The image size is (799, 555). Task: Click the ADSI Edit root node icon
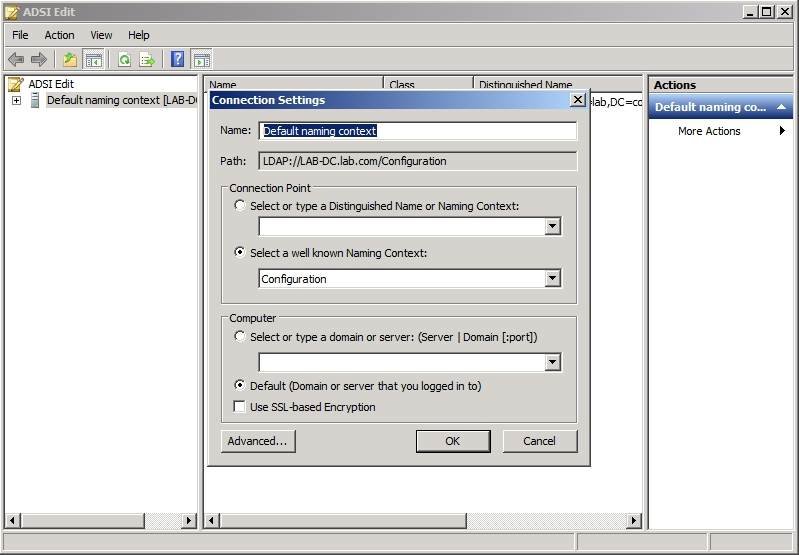point(15,84)
